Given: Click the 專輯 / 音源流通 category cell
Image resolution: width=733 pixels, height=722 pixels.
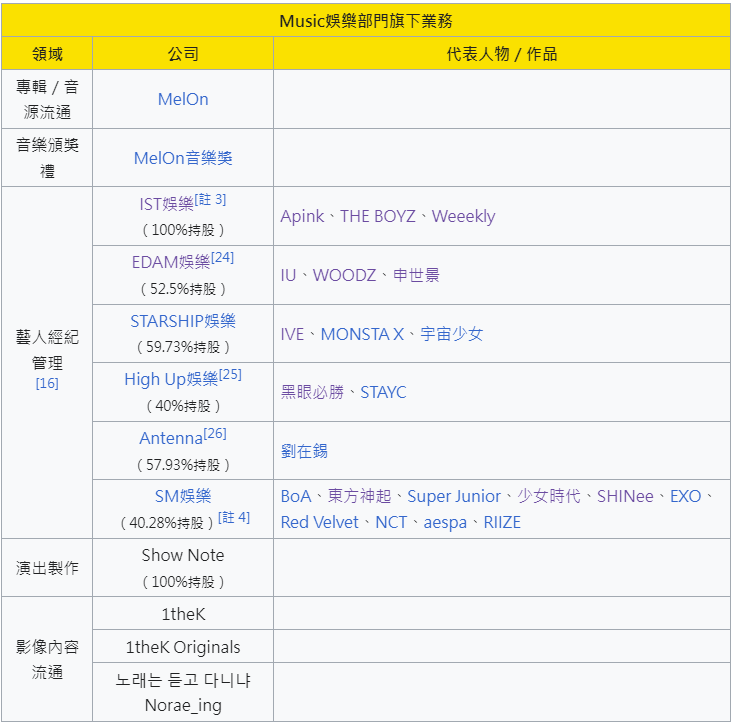Looking at the screenshot, I should coord(47,99).
